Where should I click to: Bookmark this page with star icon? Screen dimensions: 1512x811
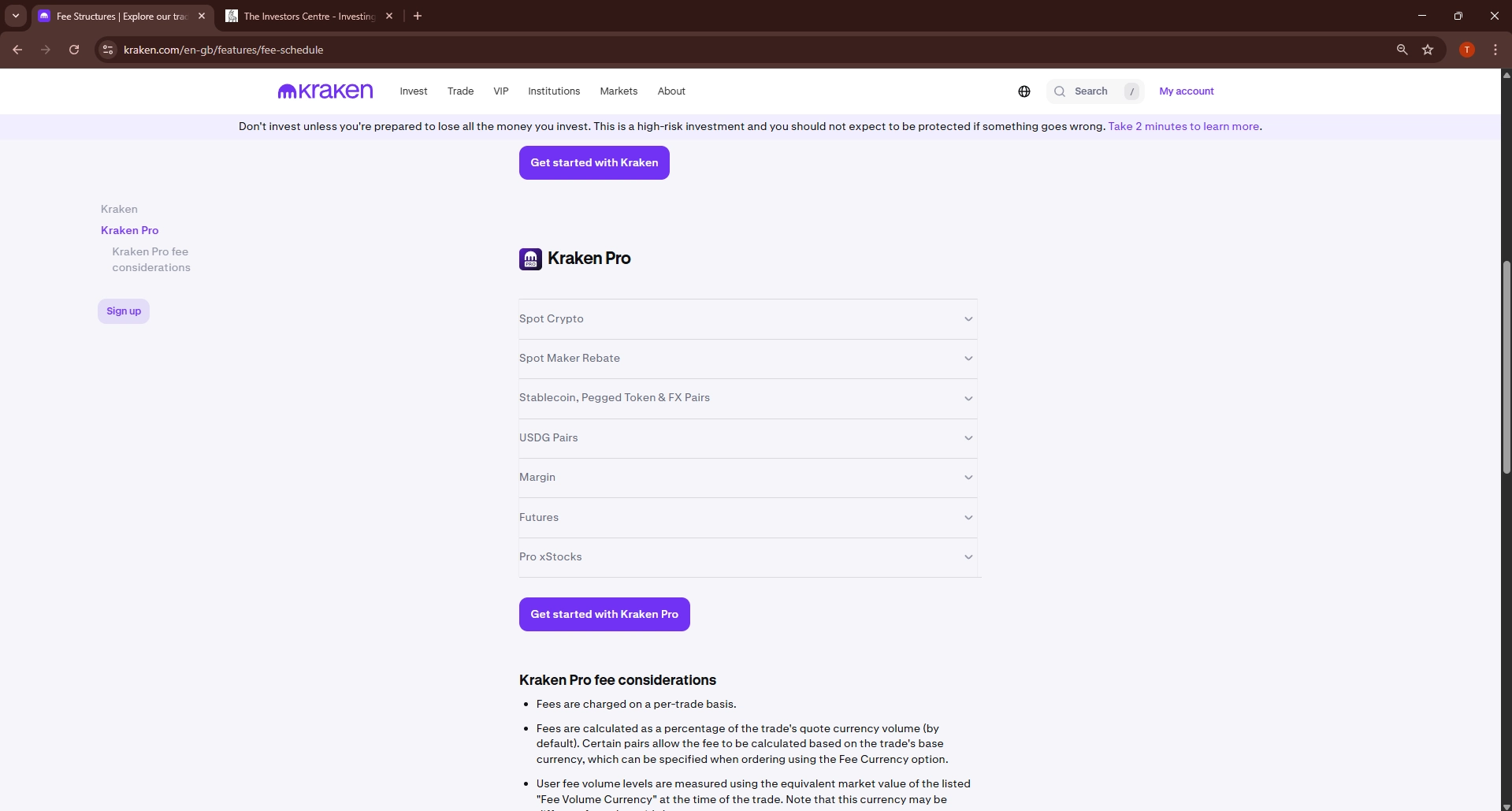(x=1428, y=50)
